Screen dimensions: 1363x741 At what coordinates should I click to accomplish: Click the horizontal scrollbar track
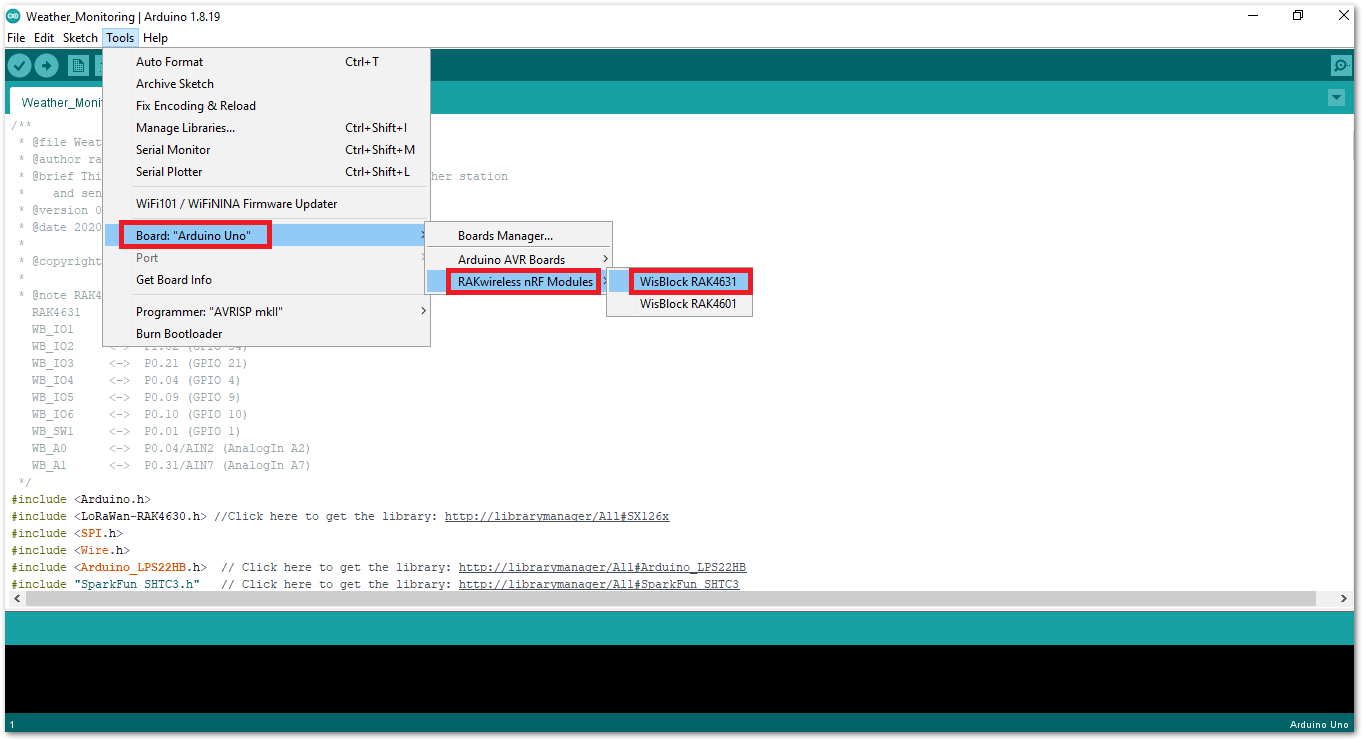(670, 598)
